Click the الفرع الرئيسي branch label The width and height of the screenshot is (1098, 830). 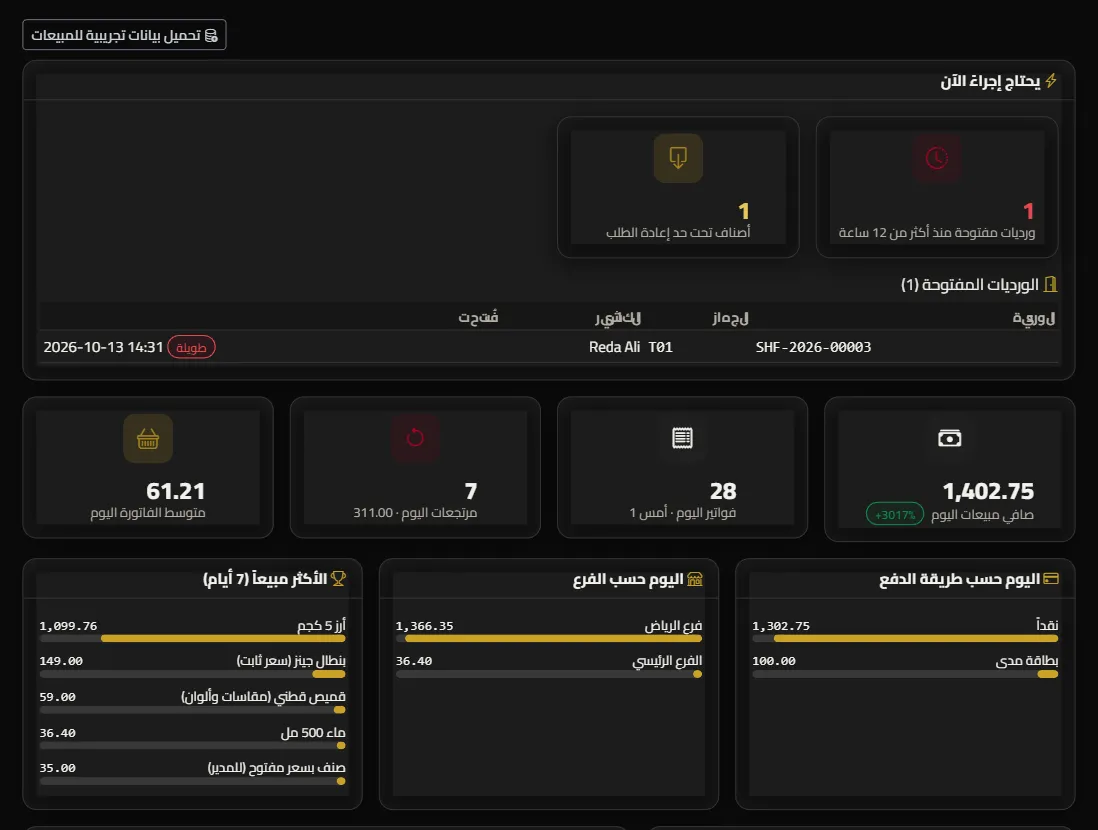pos(667,661)
